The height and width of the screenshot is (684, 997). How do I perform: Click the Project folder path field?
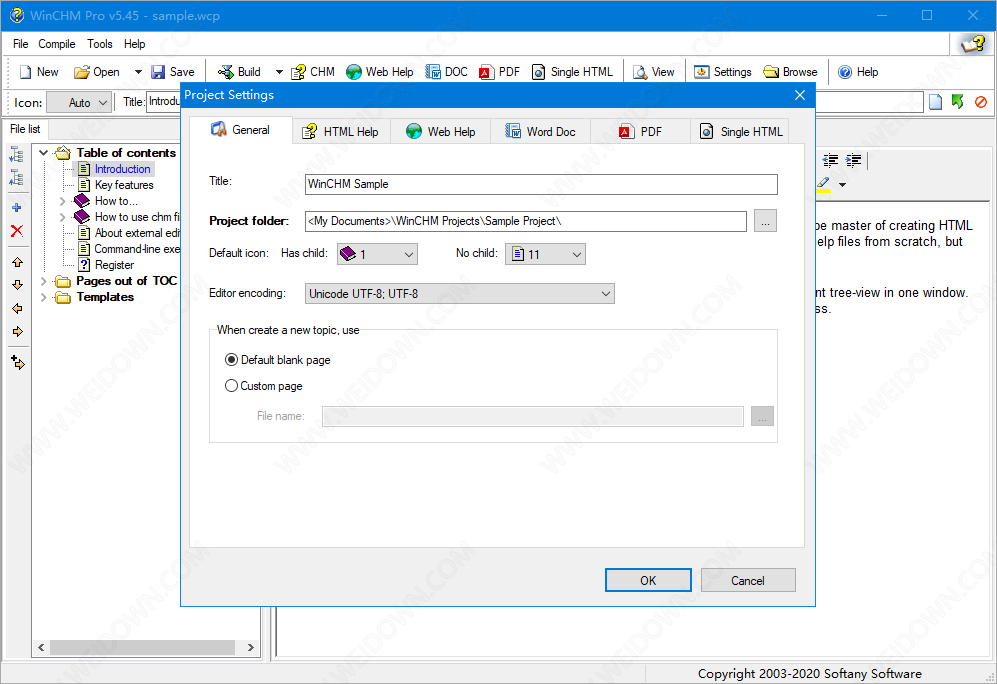pos(525,221)
